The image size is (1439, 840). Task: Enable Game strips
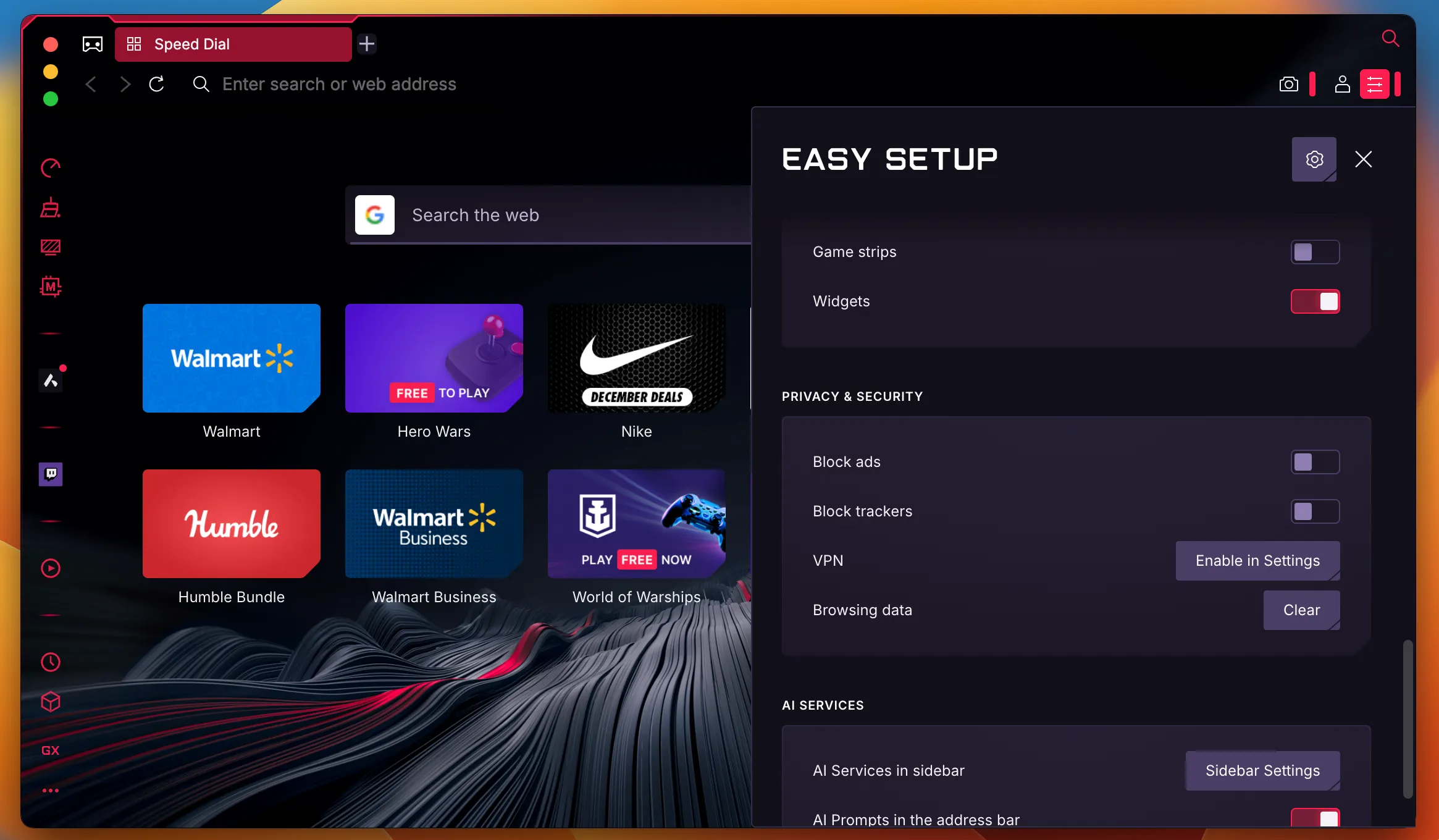coord(1314,251)
